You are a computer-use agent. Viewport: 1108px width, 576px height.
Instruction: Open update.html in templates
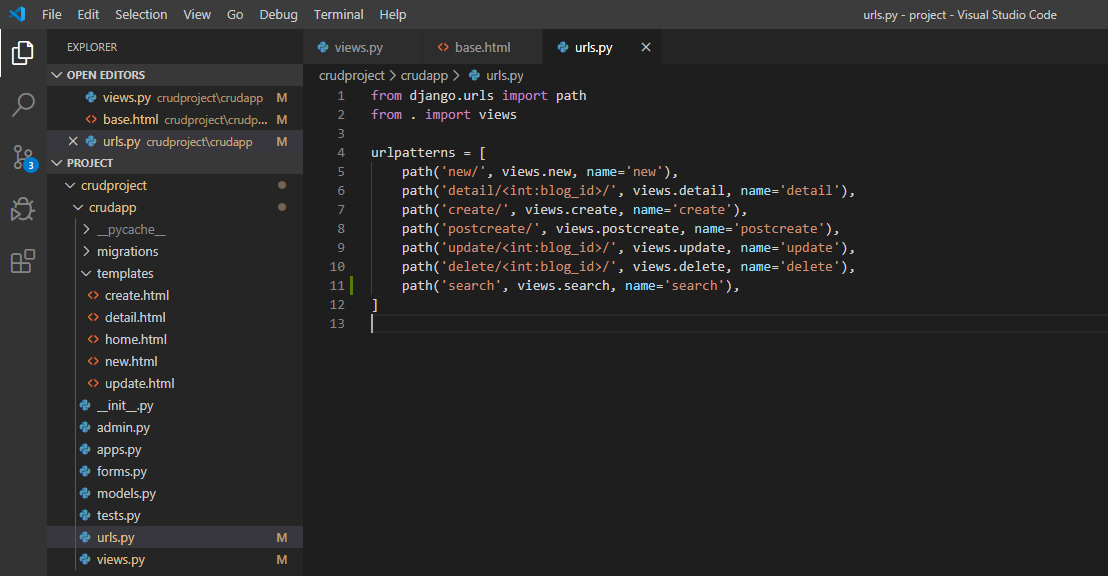(x=175, y=383)
